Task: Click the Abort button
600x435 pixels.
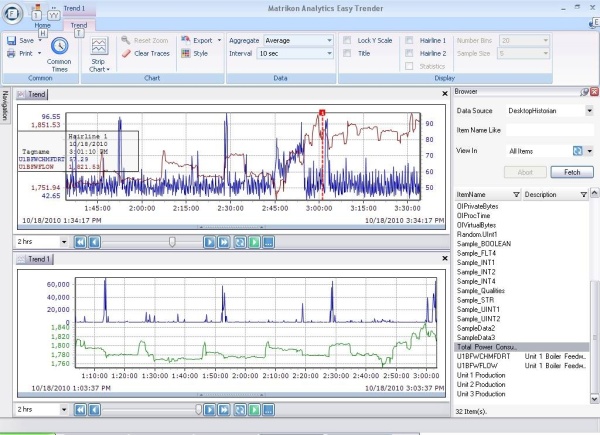Action: pyautogui.click(x=525, y=172)
